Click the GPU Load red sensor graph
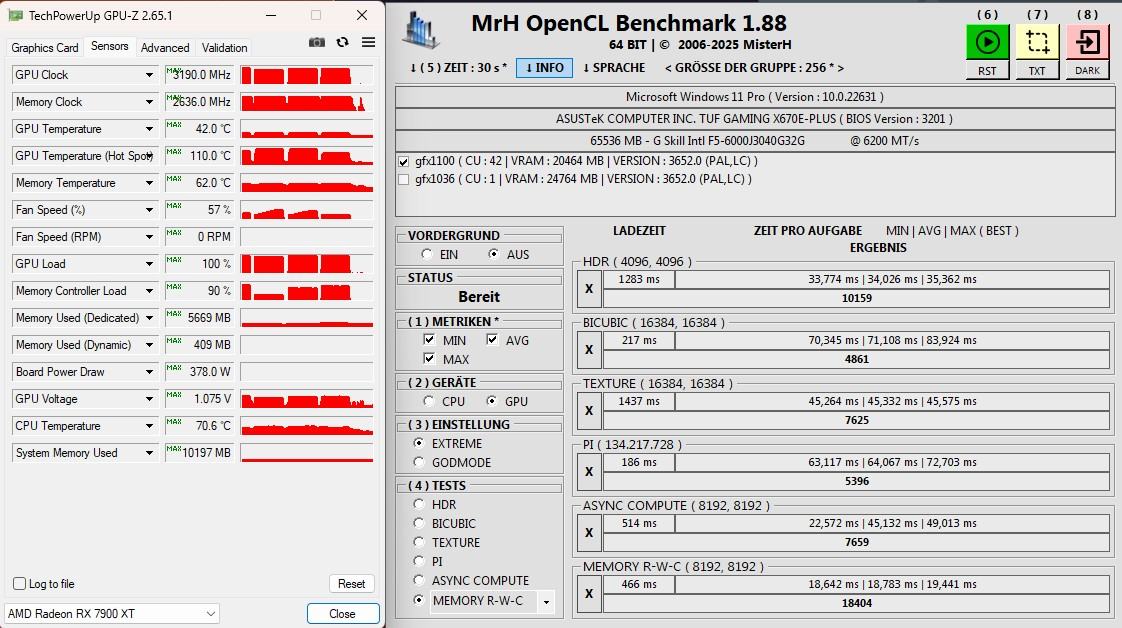 pyautogui.click(x=306, y=264)
